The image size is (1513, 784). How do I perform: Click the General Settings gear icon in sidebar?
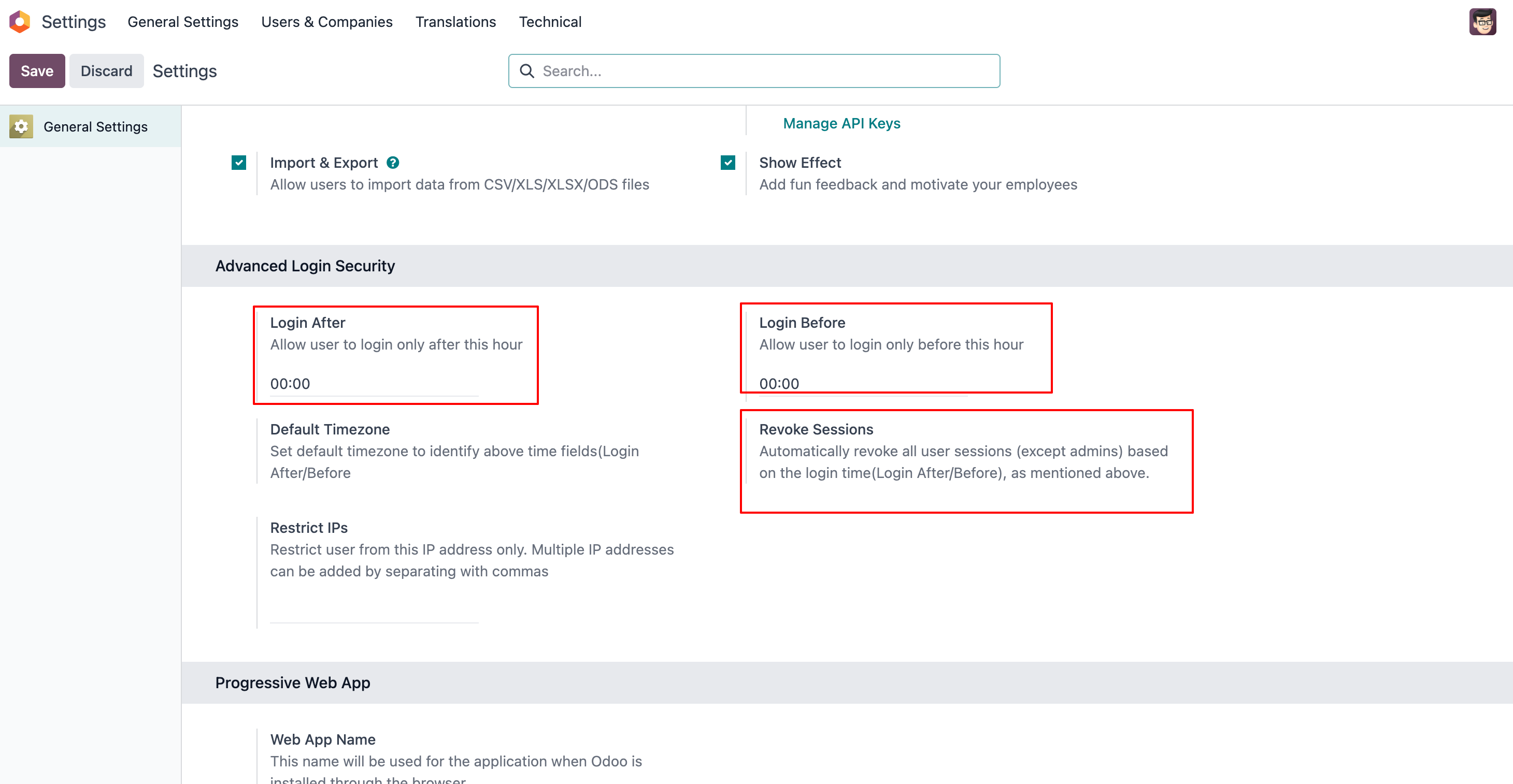pos(21,127)
